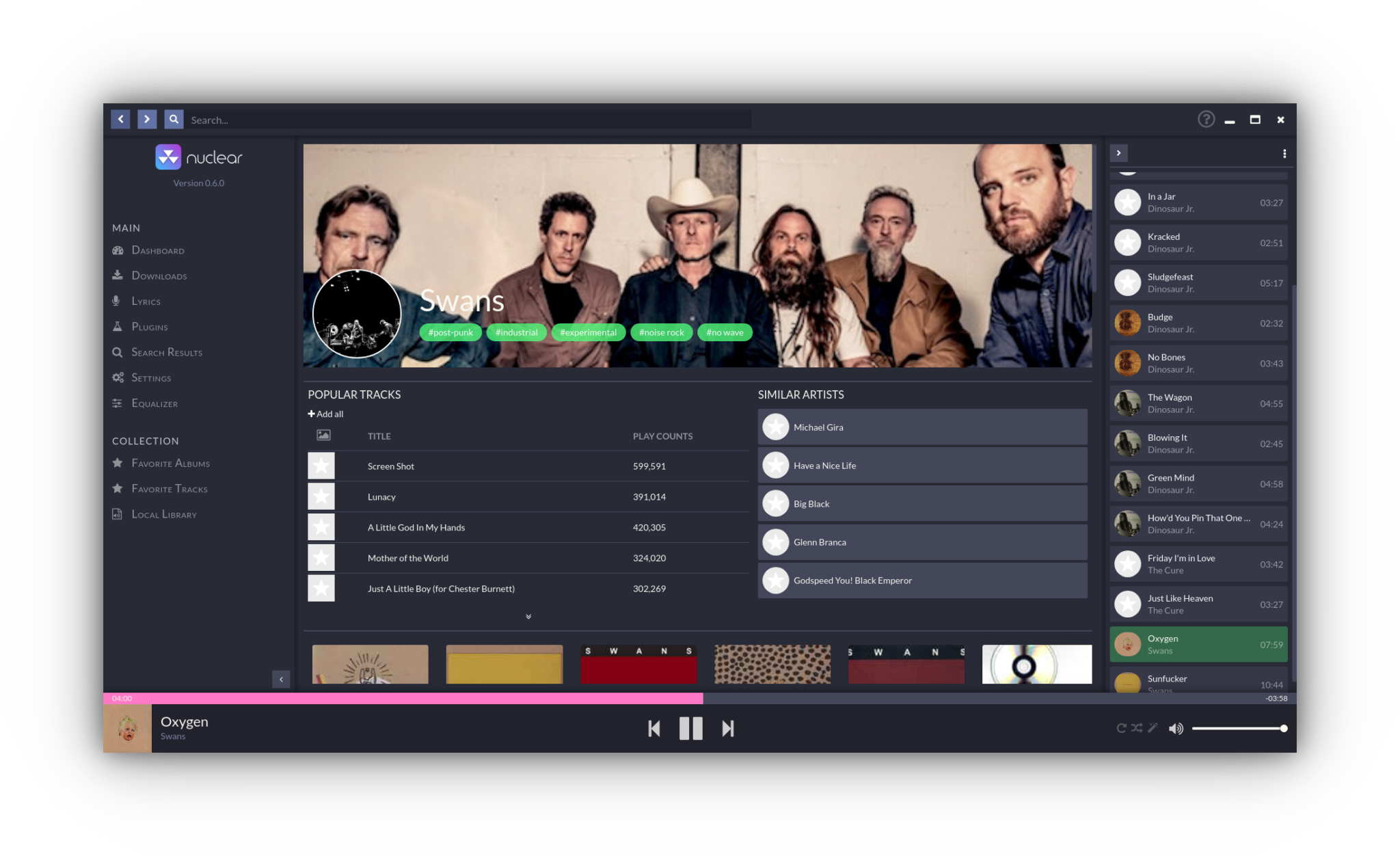
Task: Toggle repeat mode in playback controls
Action: 1122,728
